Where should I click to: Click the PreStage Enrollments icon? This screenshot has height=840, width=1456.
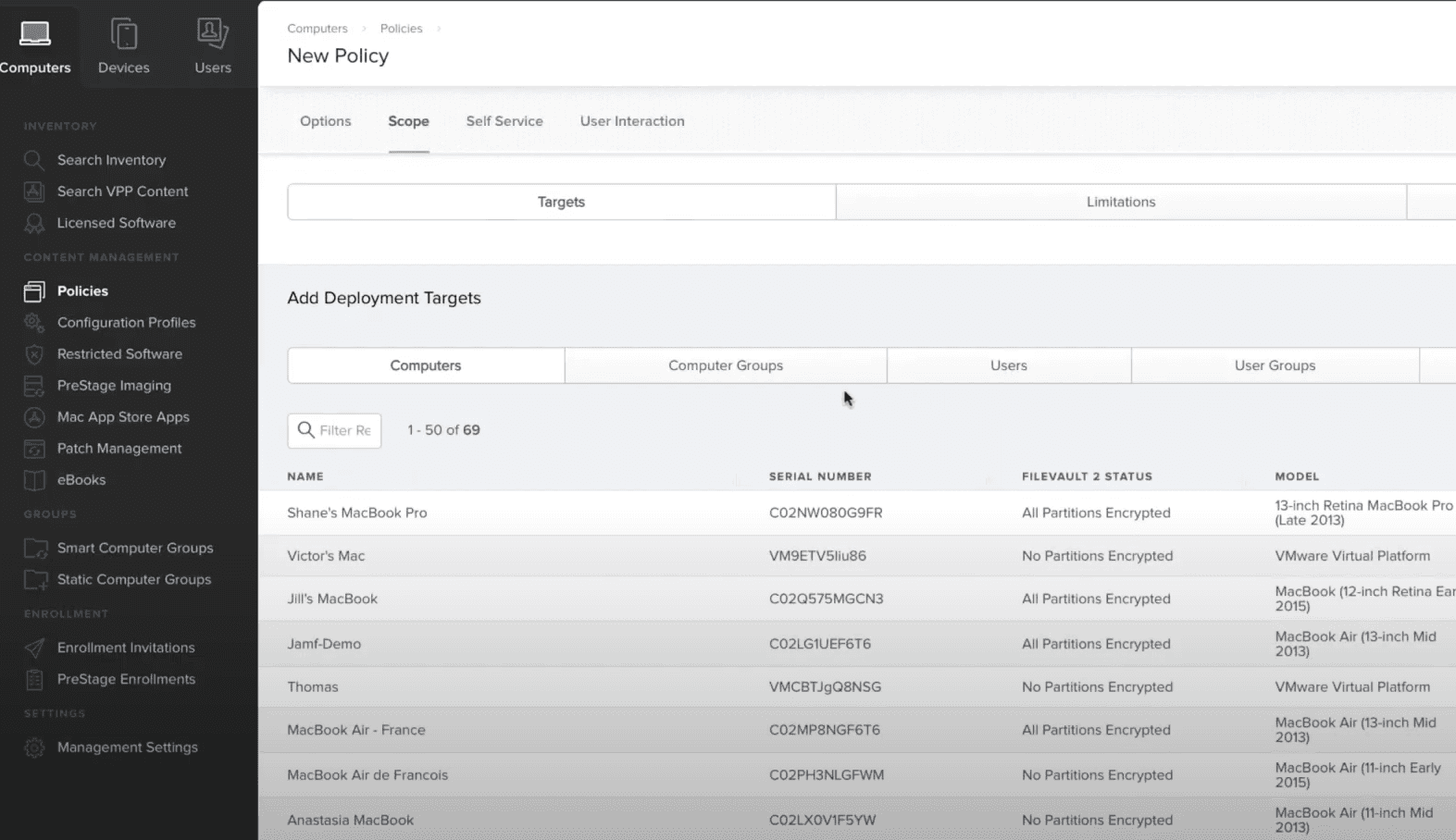coord(34,680)
